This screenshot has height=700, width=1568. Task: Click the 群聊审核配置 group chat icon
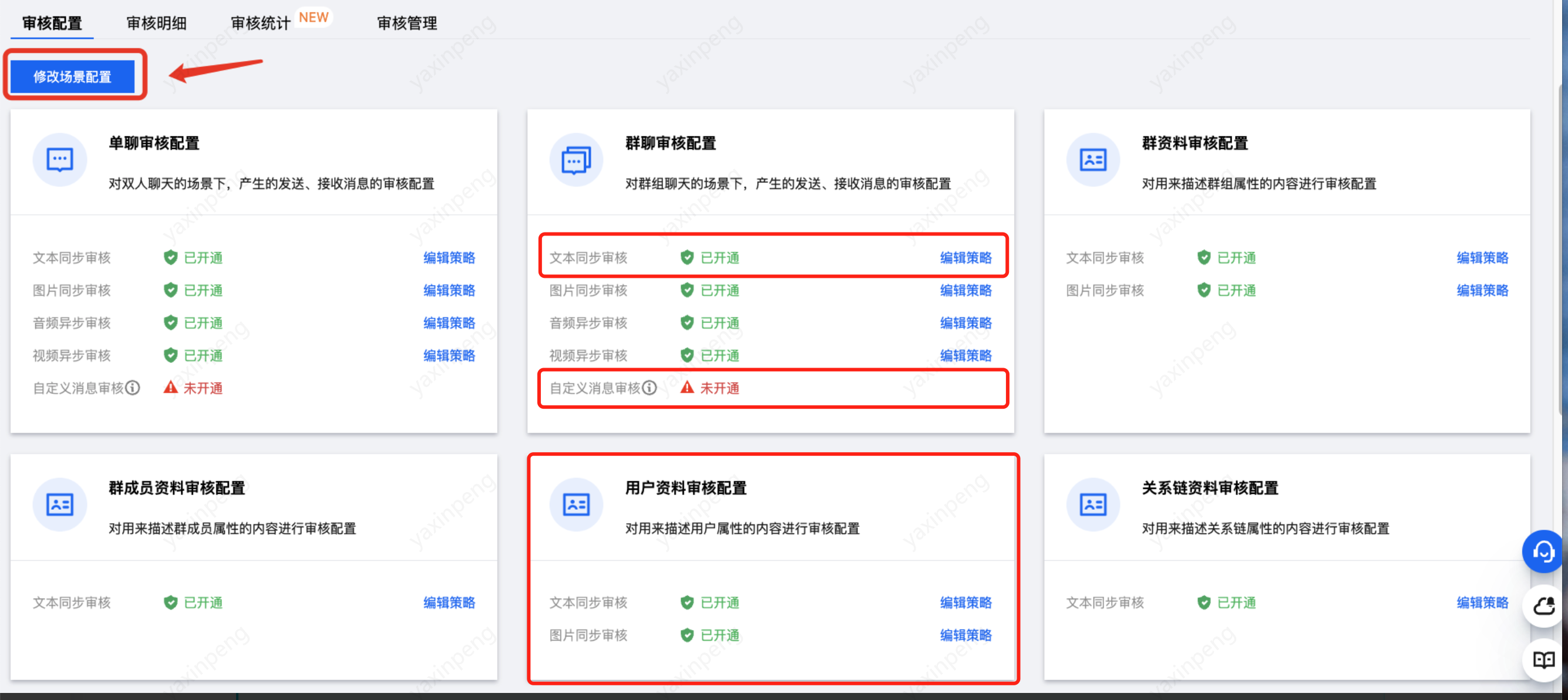(x=577, y=160)
